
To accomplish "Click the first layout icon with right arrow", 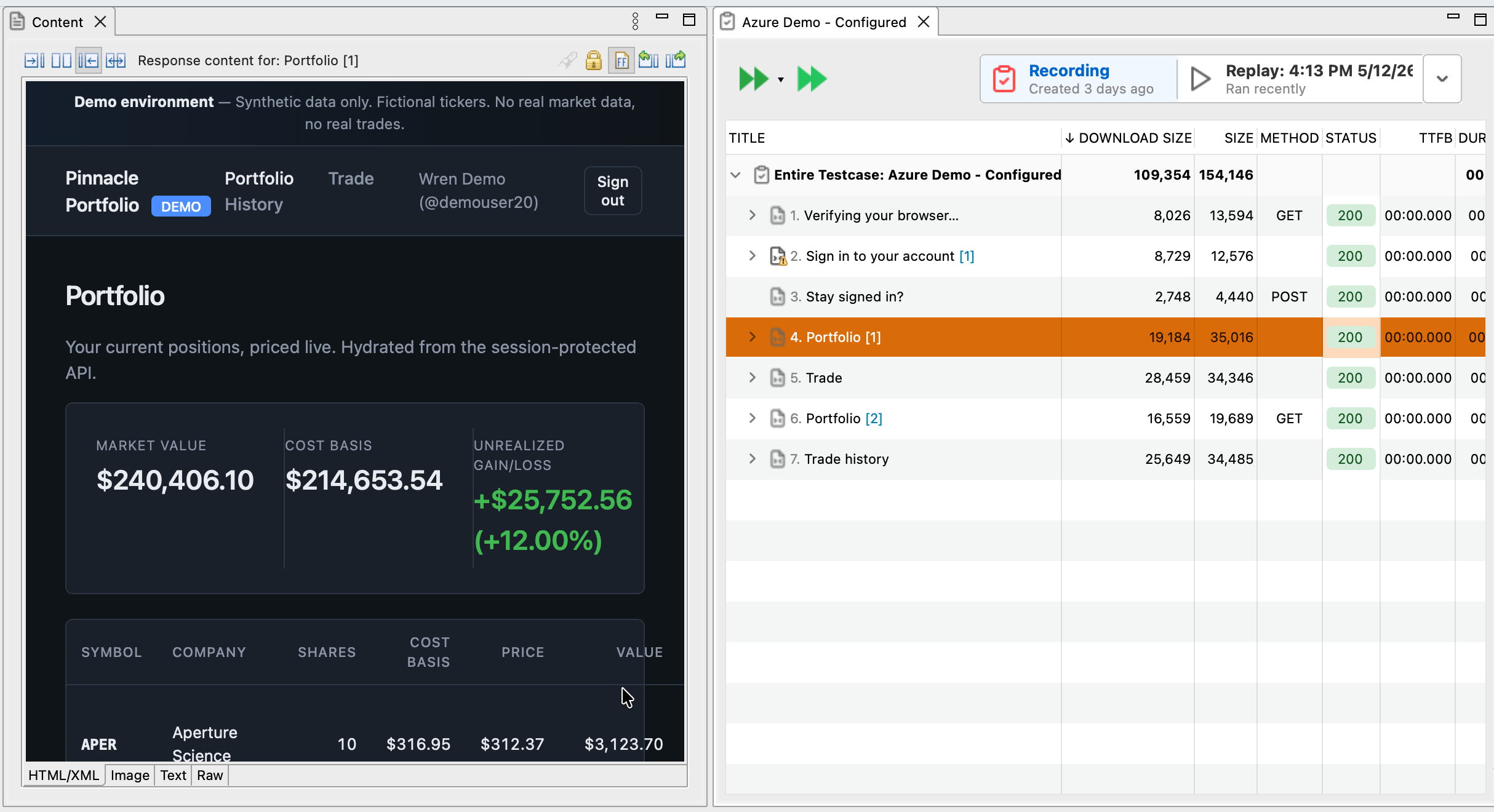I will tap(34, 60).
